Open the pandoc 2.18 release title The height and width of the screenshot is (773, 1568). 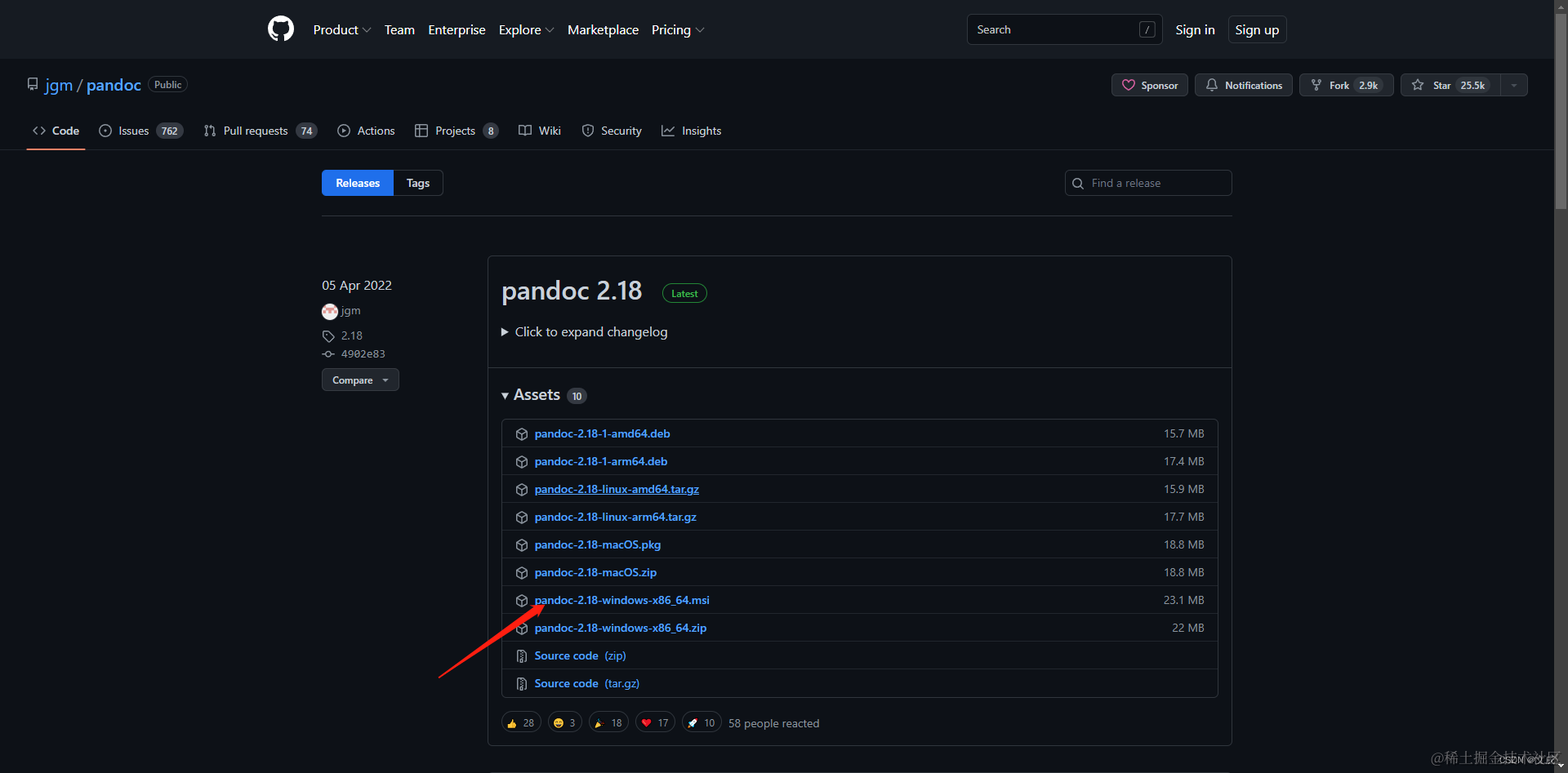click(572, 291)
